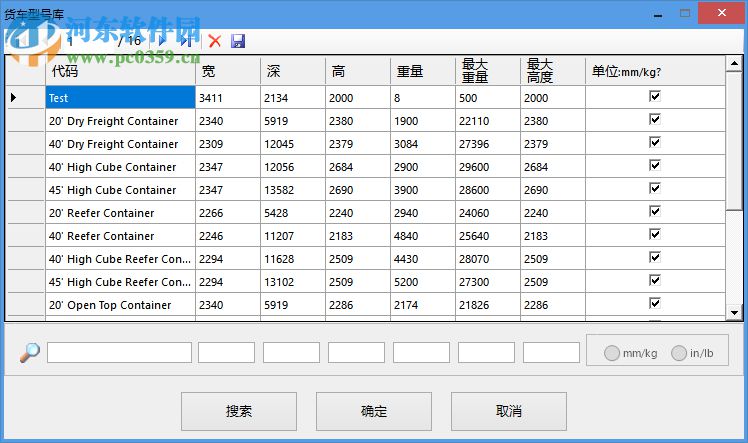This screenshot has width=748, height=443.
Task: Toggle mm/kg for 40' High Cube Reefer row
Action: click(655, 257)
